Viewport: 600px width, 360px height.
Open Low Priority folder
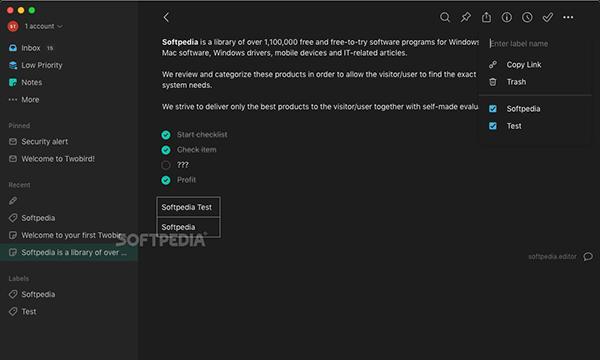tap(42, 65)
